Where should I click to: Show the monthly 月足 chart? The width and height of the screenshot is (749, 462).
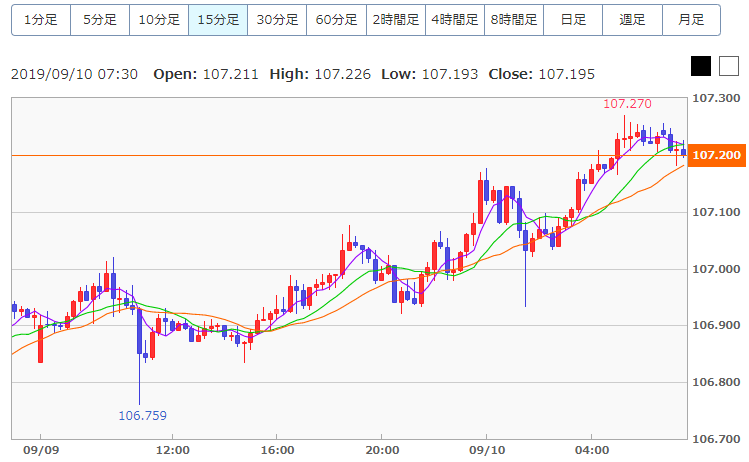(691, 20)
